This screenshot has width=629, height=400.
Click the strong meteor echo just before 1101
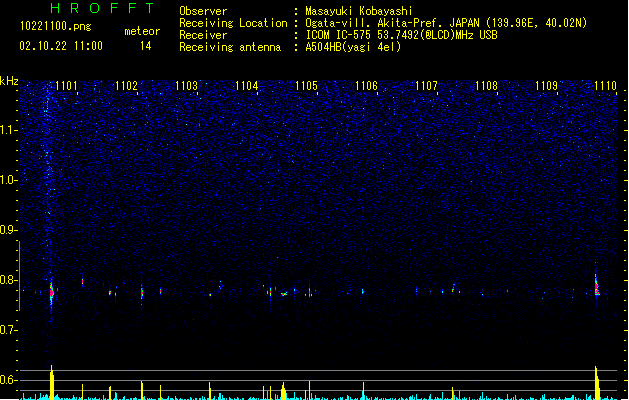coord(51,293)
